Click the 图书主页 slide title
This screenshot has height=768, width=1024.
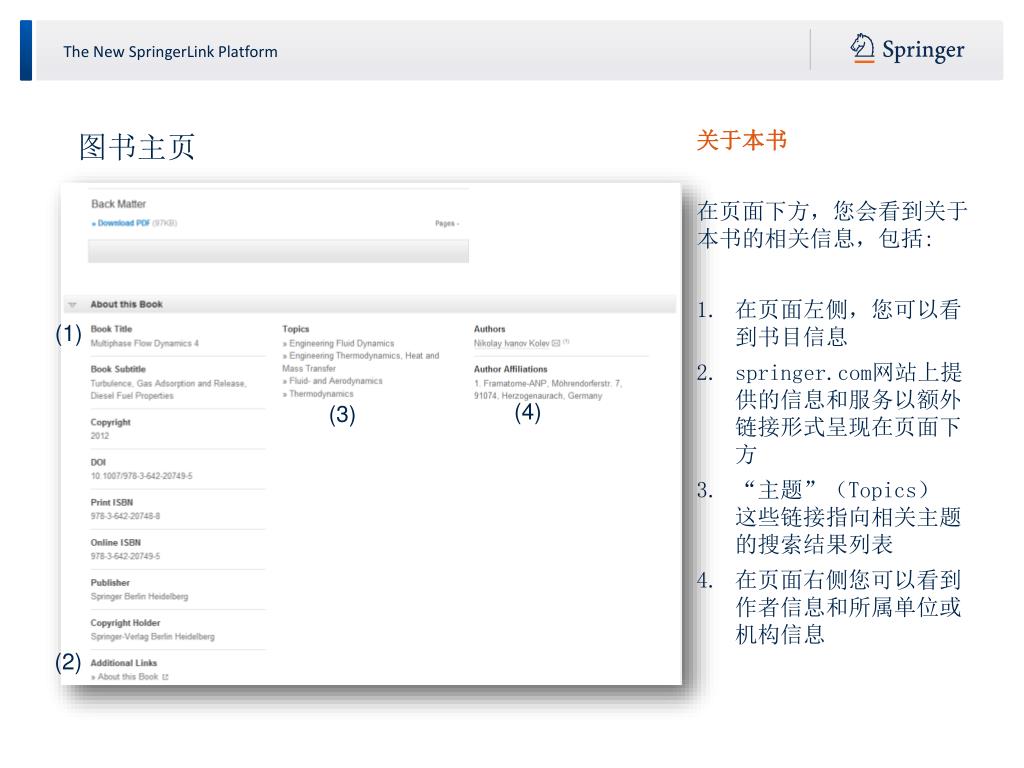point(137,147)
